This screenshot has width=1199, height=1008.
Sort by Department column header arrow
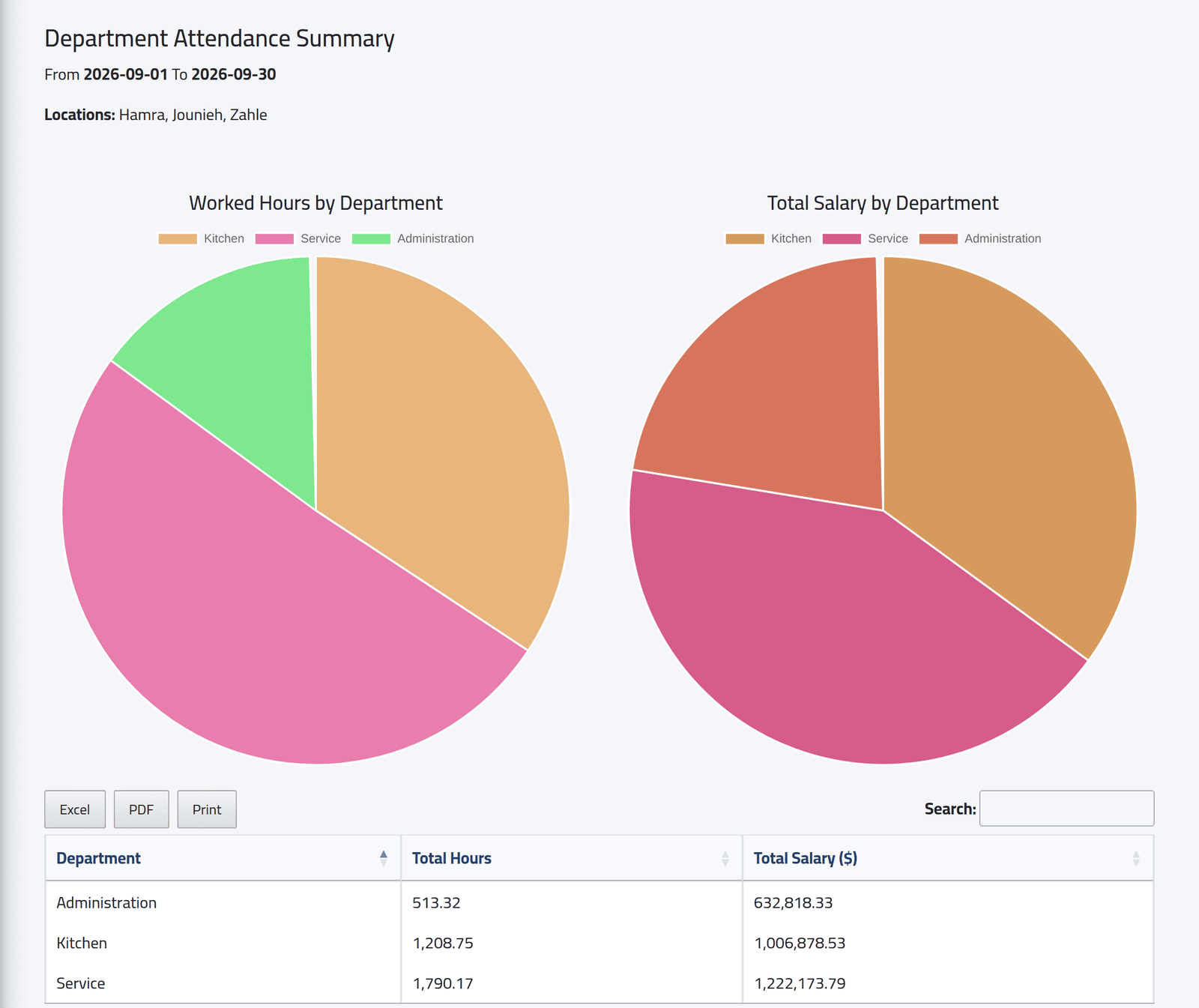coord(384,858)
